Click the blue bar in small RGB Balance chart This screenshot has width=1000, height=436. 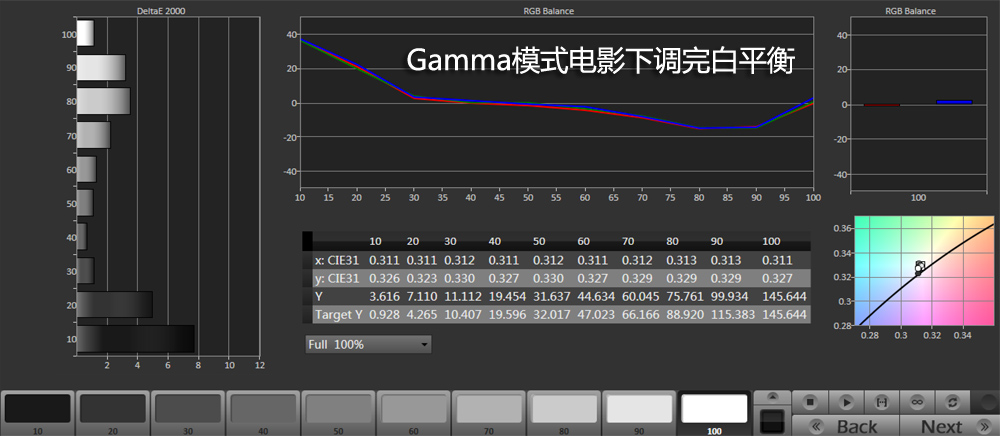click(x=954, y=102)
